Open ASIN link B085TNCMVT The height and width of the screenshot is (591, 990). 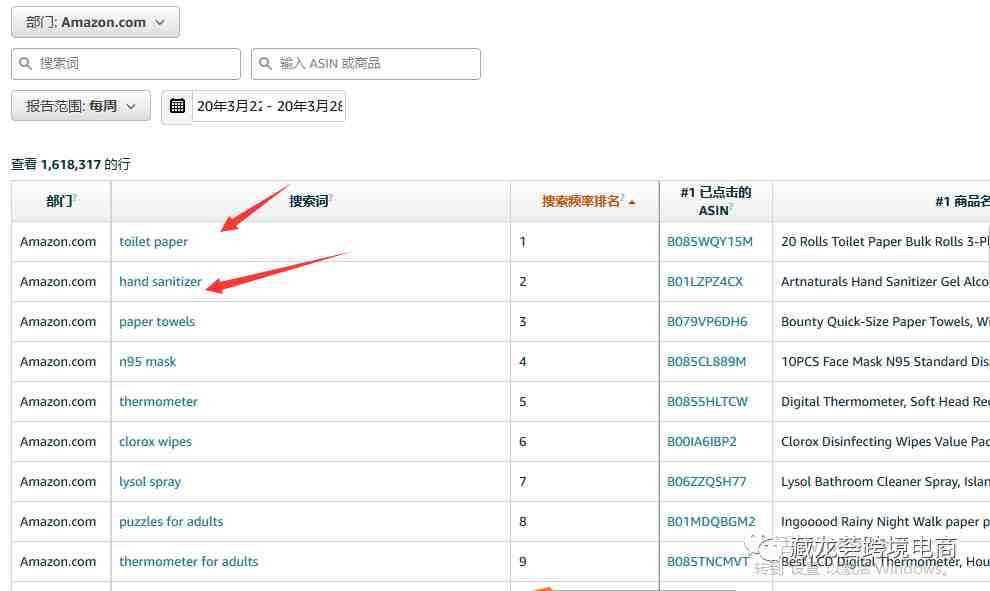708,561
